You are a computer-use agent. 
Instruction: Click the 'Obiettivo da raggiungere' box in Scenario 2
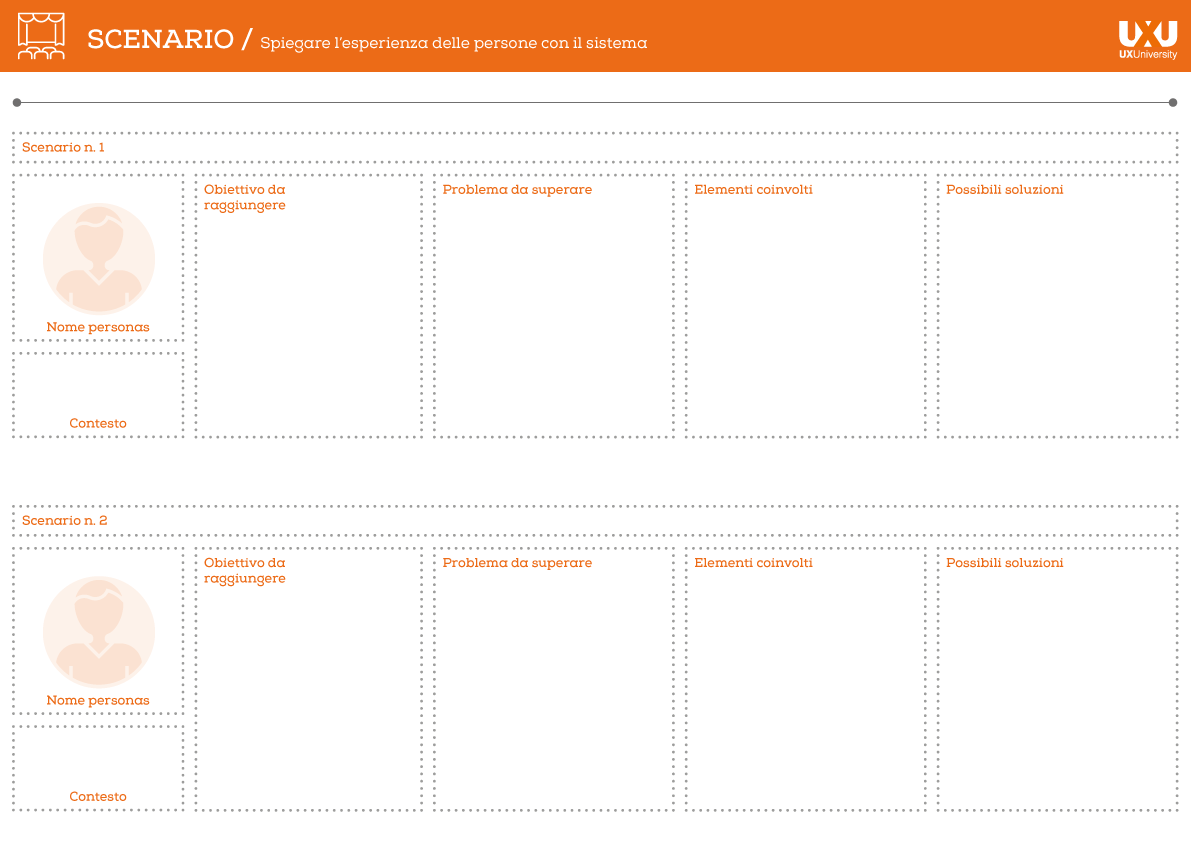[308, 679]
